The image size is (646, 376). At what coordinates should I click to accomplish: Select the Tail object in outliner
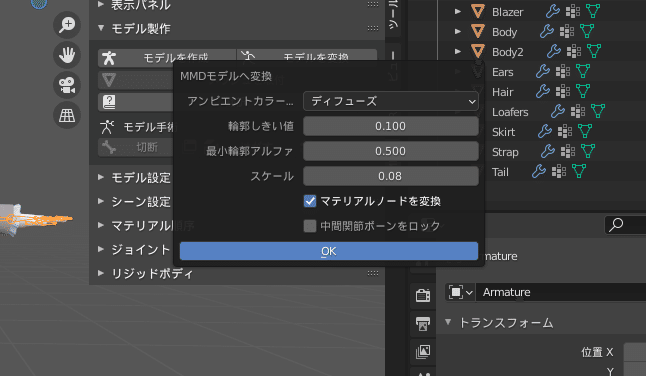(500, 172)
